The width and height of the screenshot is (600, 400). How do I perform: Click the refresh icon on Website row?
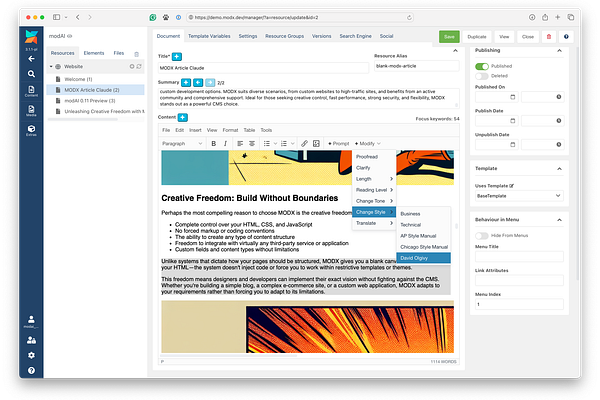point(139,67)
